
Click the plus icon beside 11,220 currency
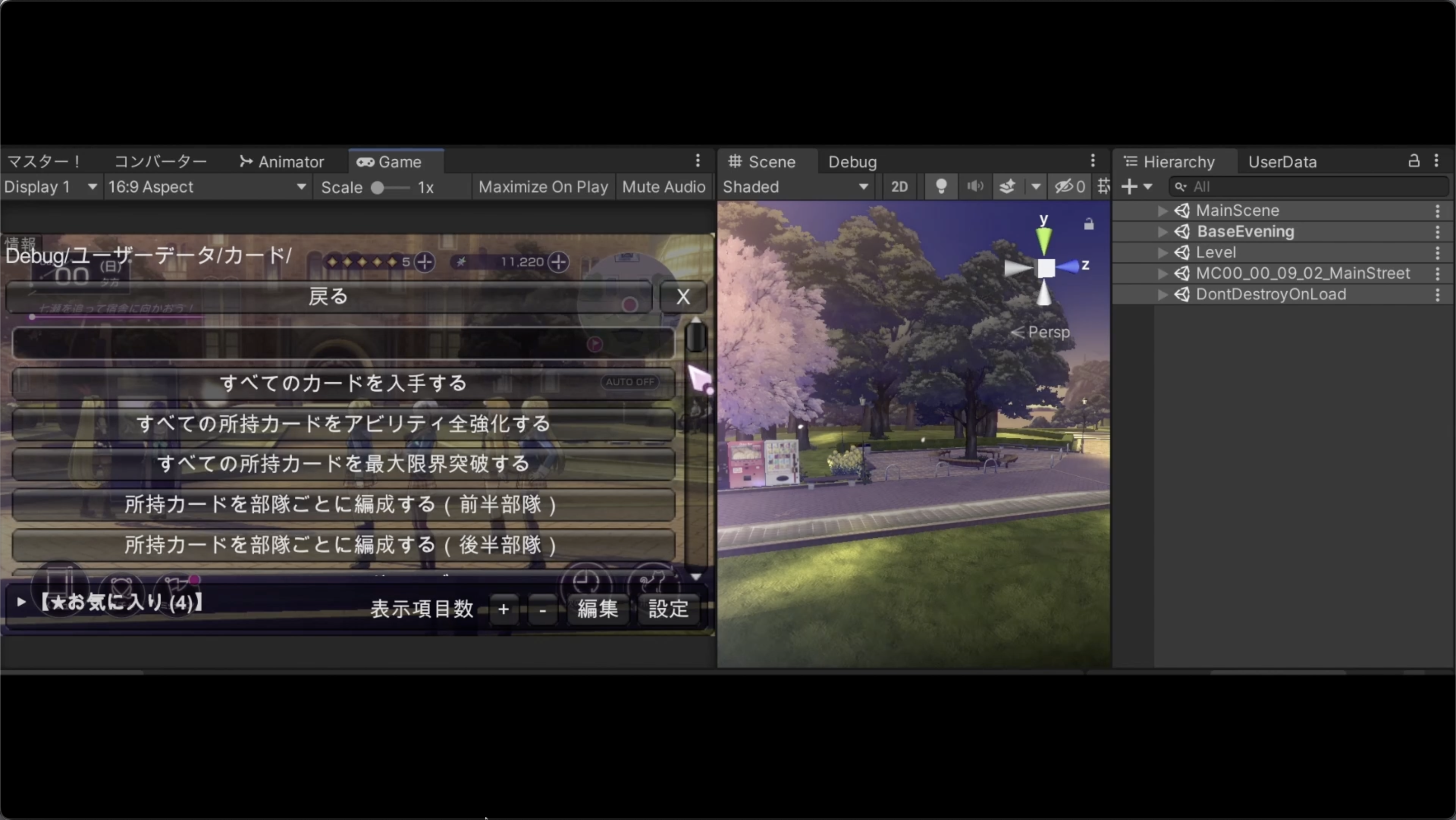pyautogui.click(x=559, y=262)
